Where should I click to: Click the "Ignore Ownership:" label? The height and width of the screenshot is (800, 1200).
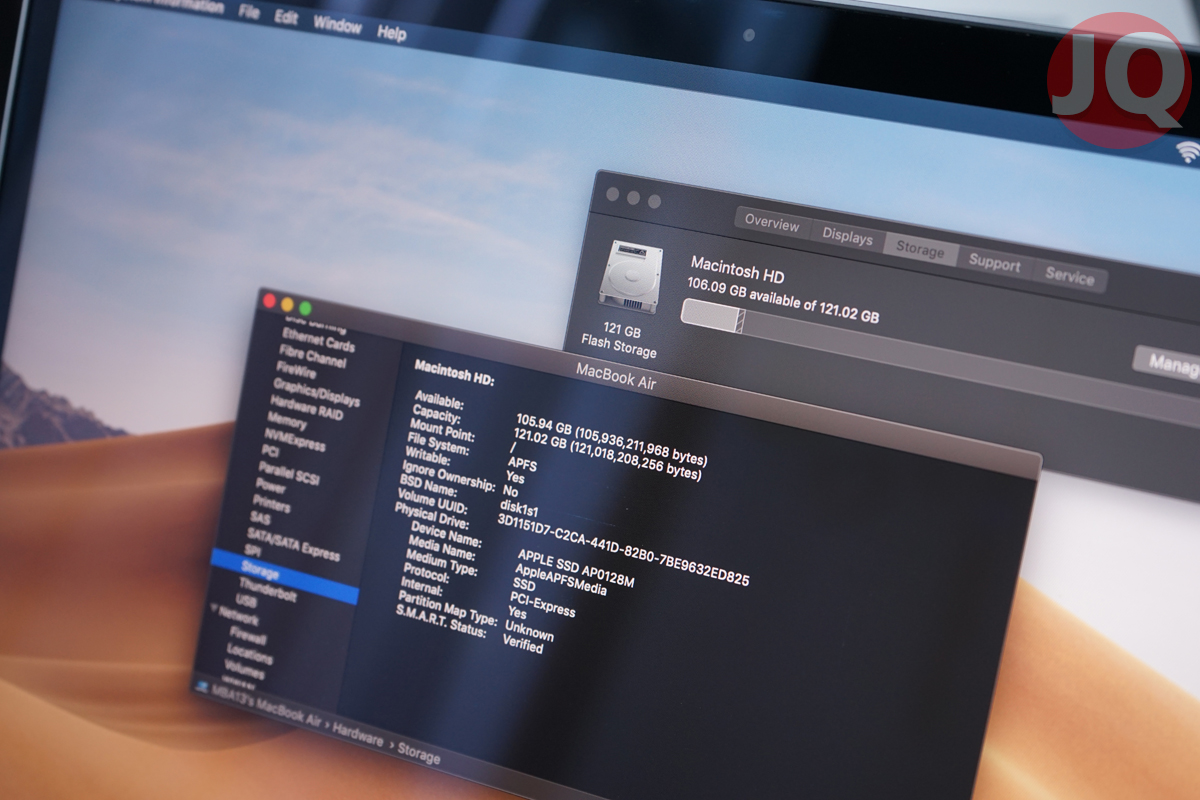tap(448, 475)
